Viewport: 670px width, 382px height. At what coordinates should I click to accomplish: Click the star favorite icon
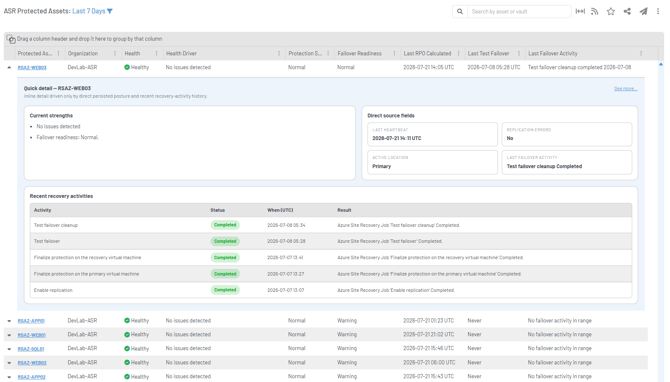611,12
